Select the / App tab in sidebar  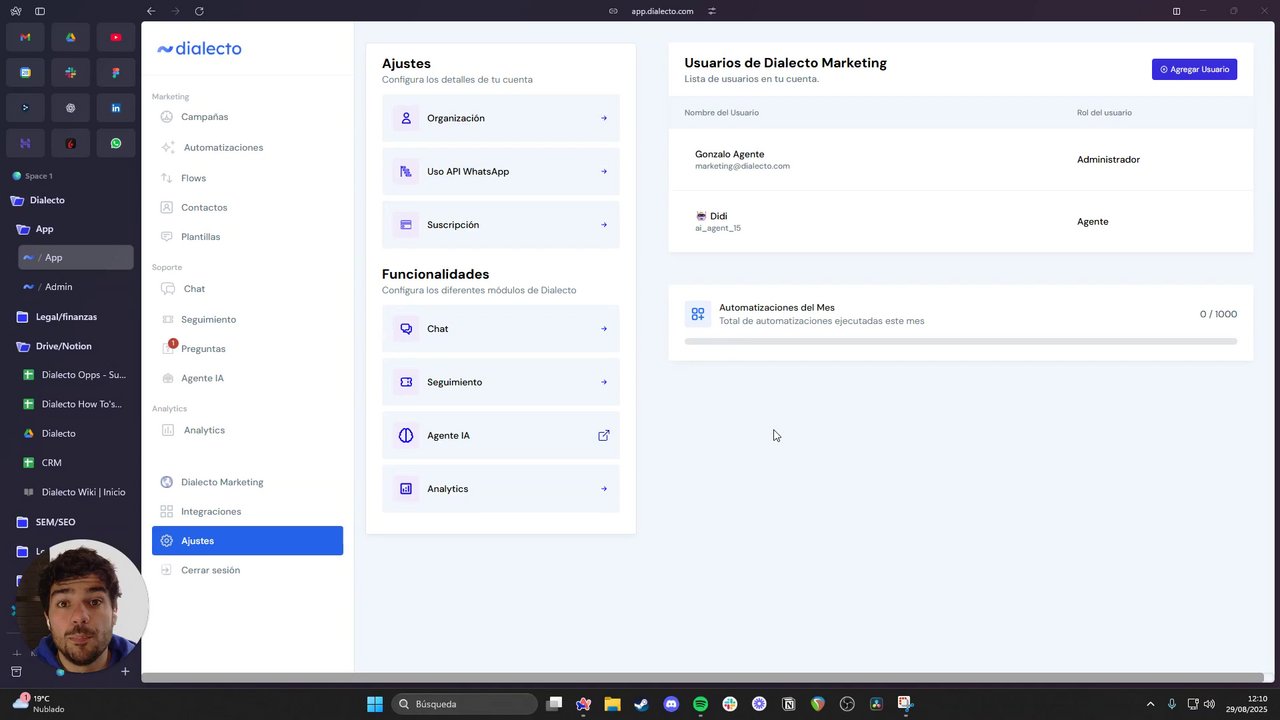(75, 257)
